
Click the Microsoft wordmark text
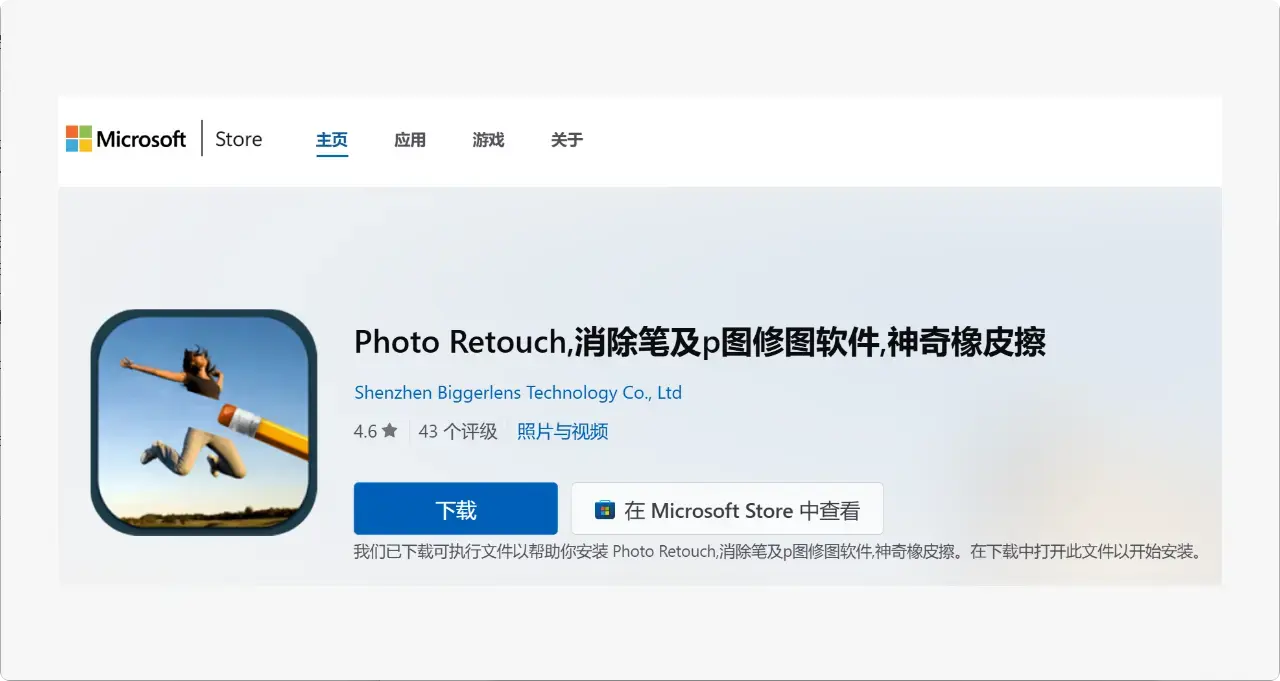141,140
